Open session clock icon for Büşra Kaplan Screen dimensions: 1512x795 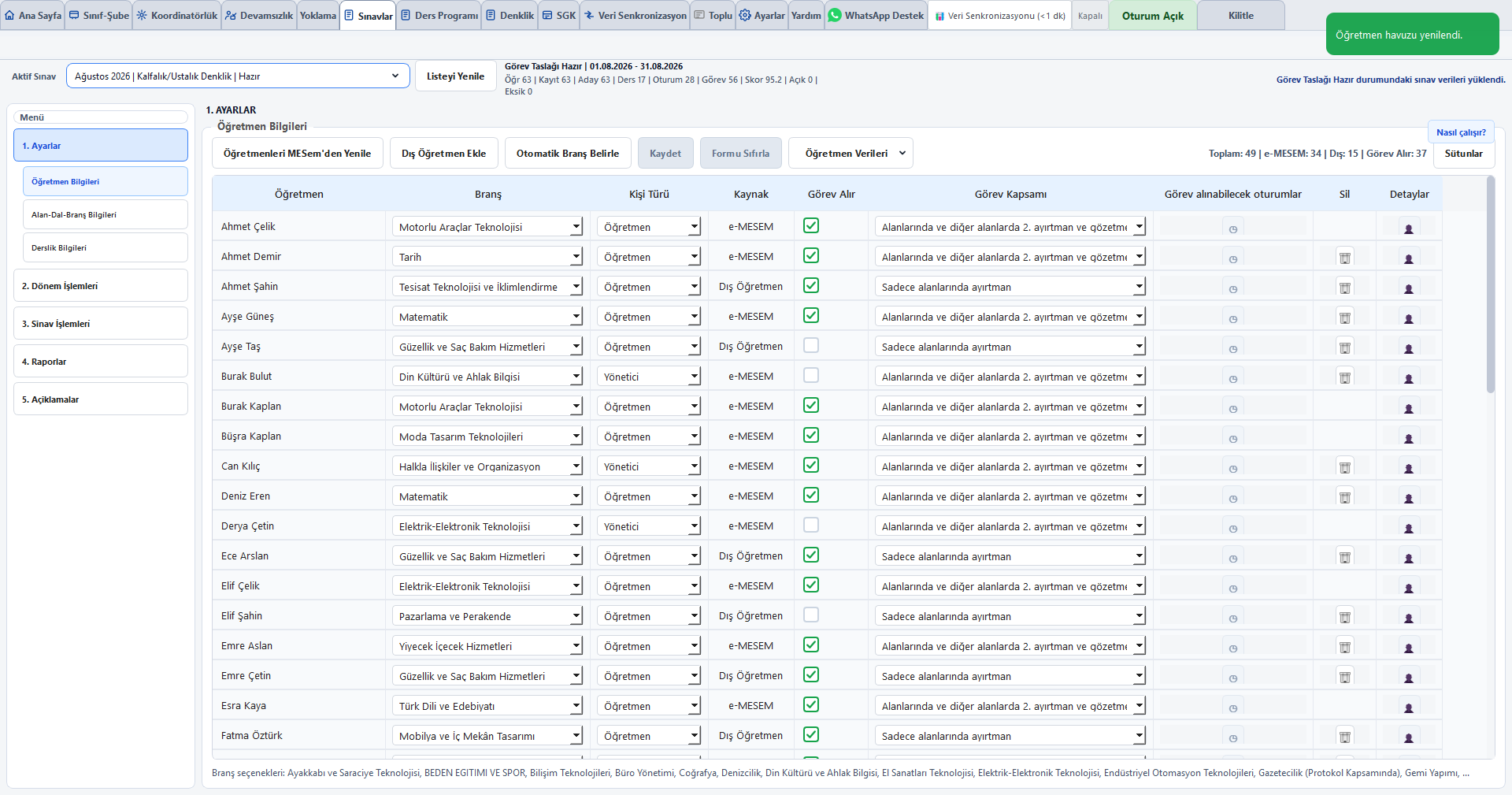click(x=1233, y=437)
